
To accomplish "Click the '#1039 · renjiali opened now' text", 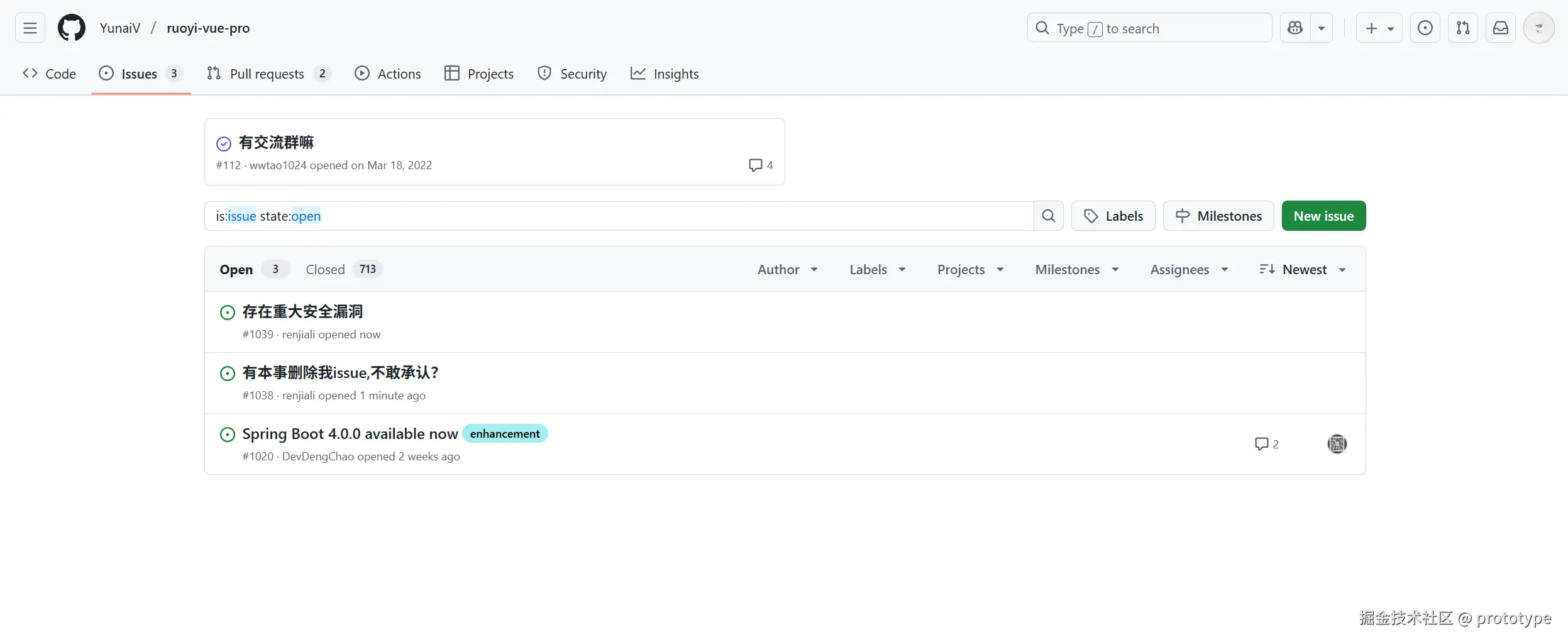I will click(312, 335).
